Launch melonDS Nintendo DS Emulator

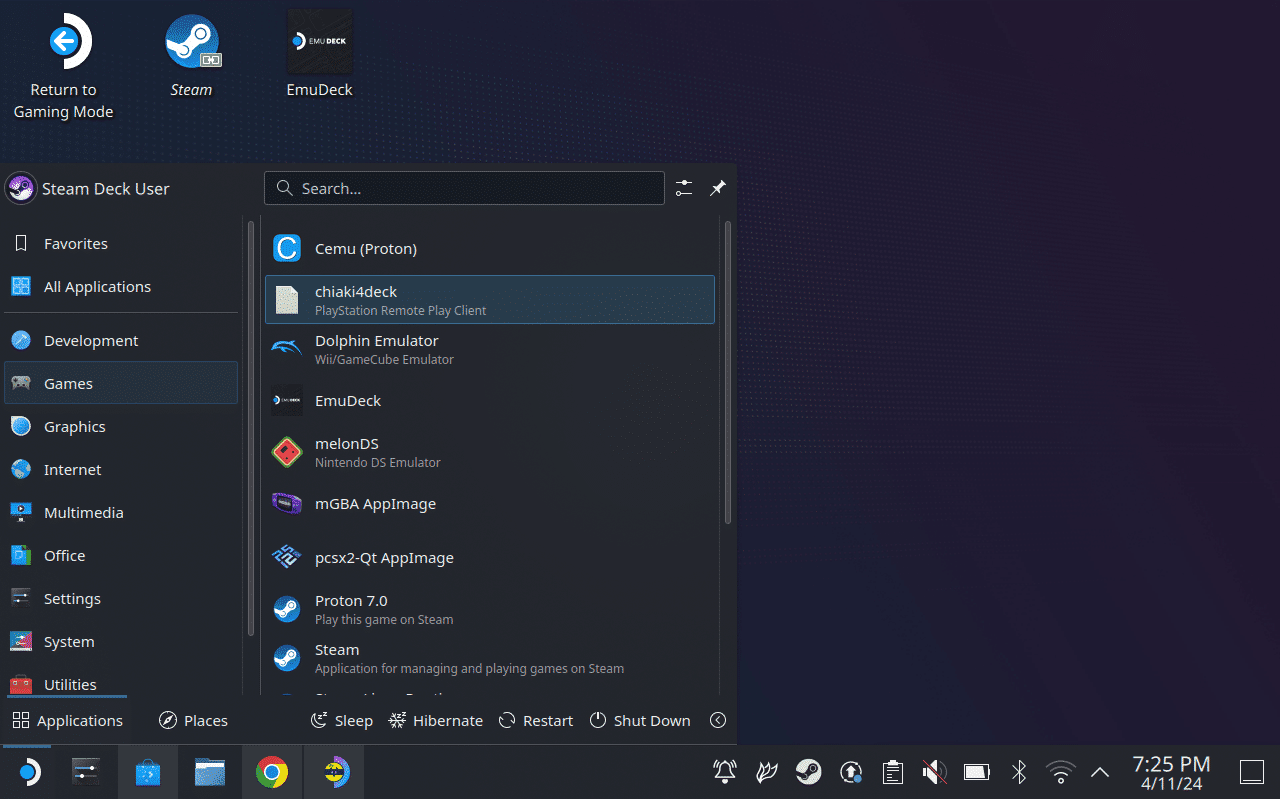(490, 452)
